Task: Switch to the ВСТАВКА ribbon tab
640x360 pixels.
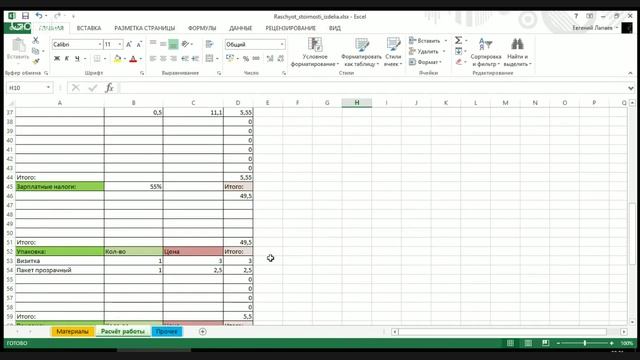Action: (89, 28)
